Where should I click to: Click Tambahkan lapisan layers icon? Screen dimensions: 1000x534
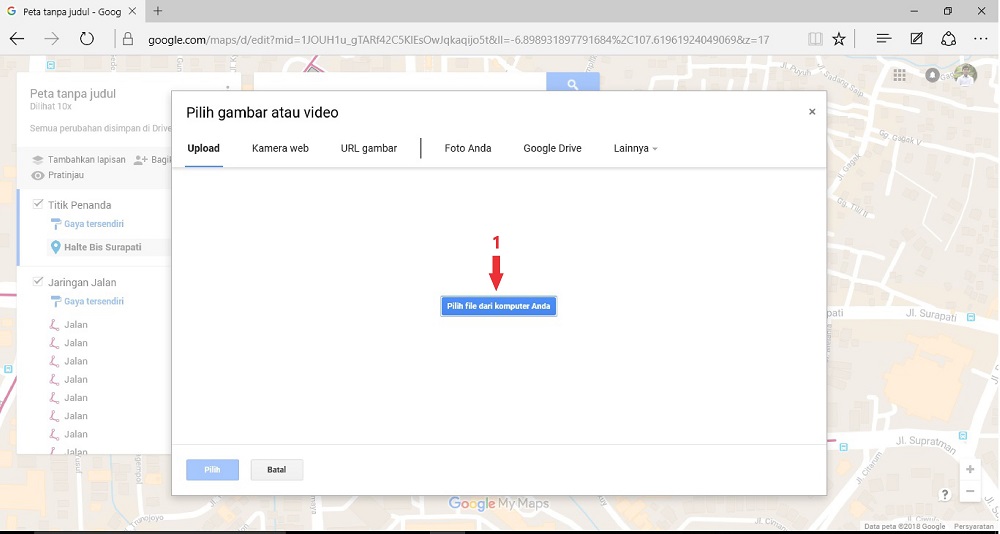[x=38, y=159]
